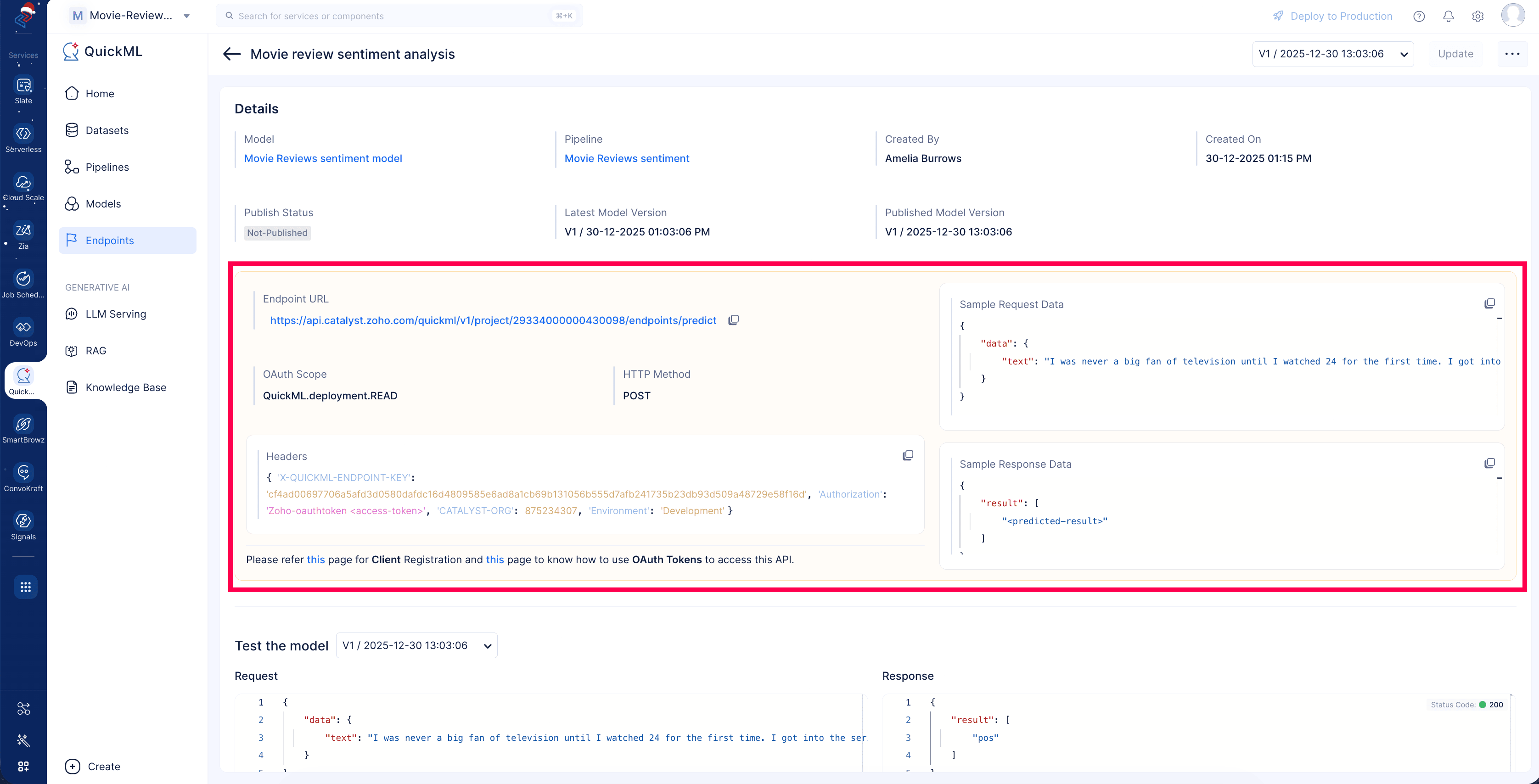Screen dimensions: 1539x784
Task: Click the "<predicted-result>" sample response value
Action: [x=1055, y=521]
